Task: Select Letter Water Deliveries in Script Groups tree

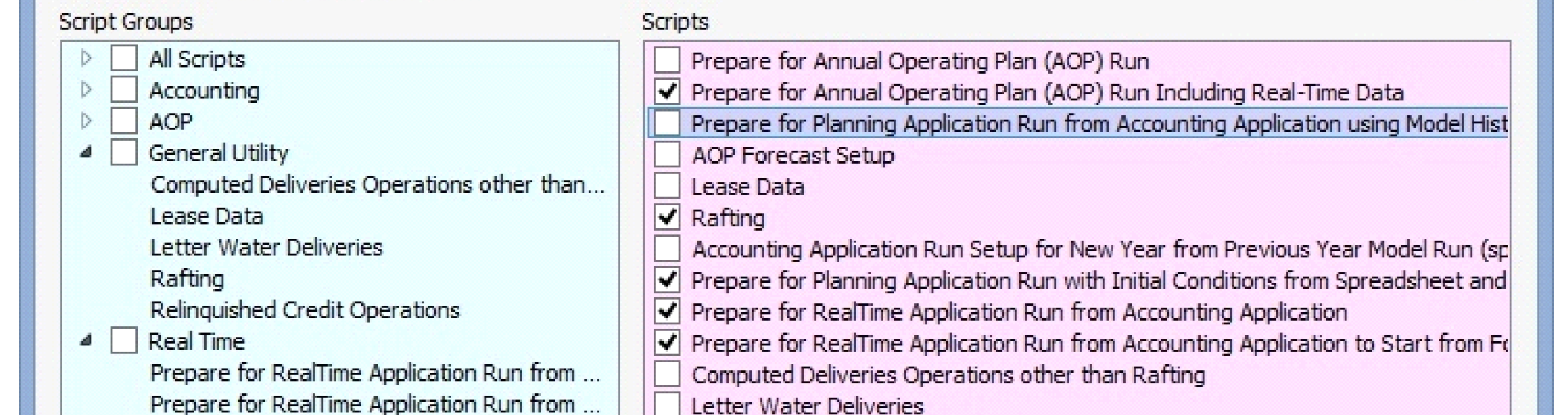Action: 266,247
